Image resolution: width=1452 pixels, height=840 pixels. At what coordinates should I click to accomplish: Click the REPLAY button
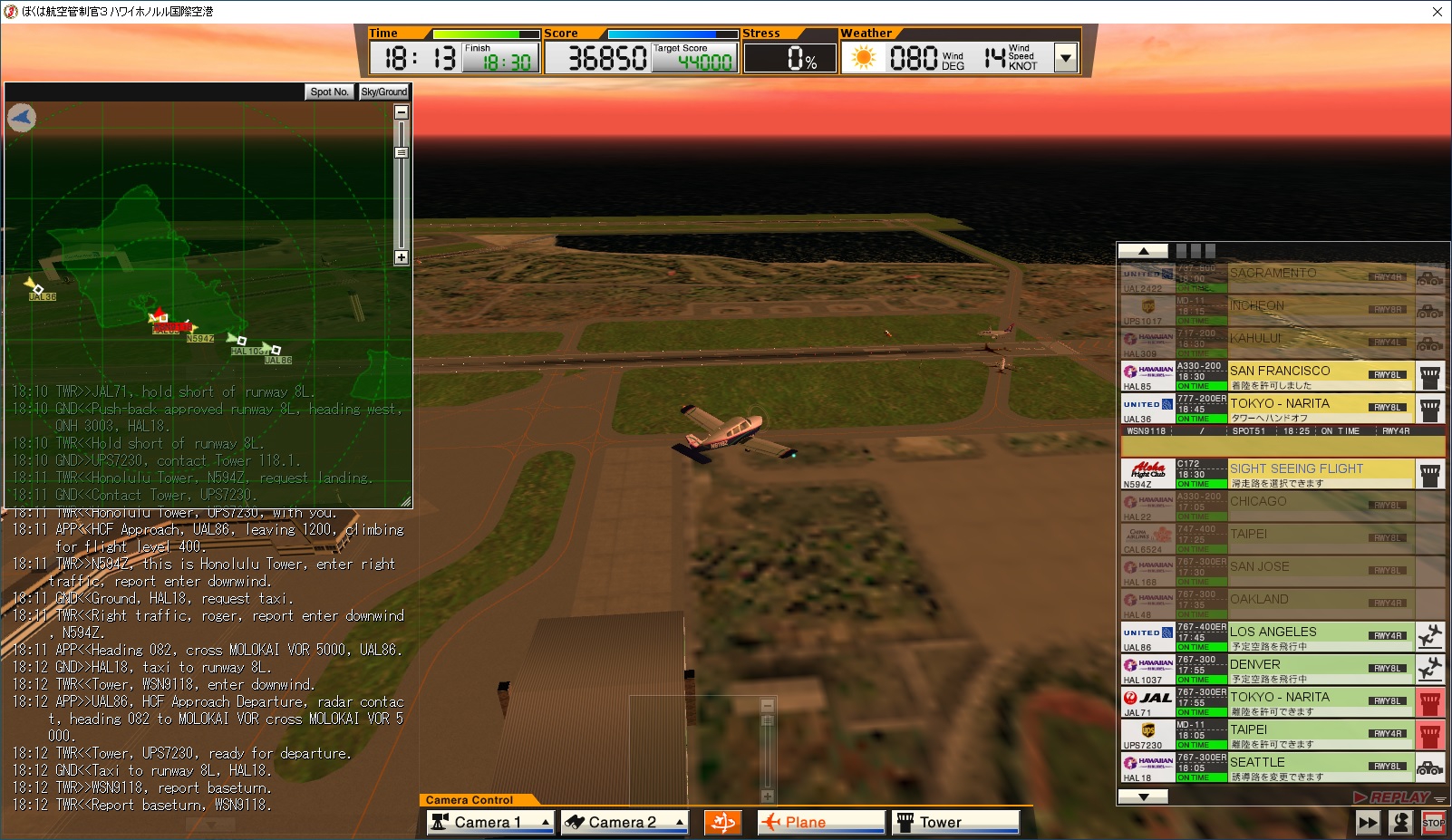pos(1391,797)
